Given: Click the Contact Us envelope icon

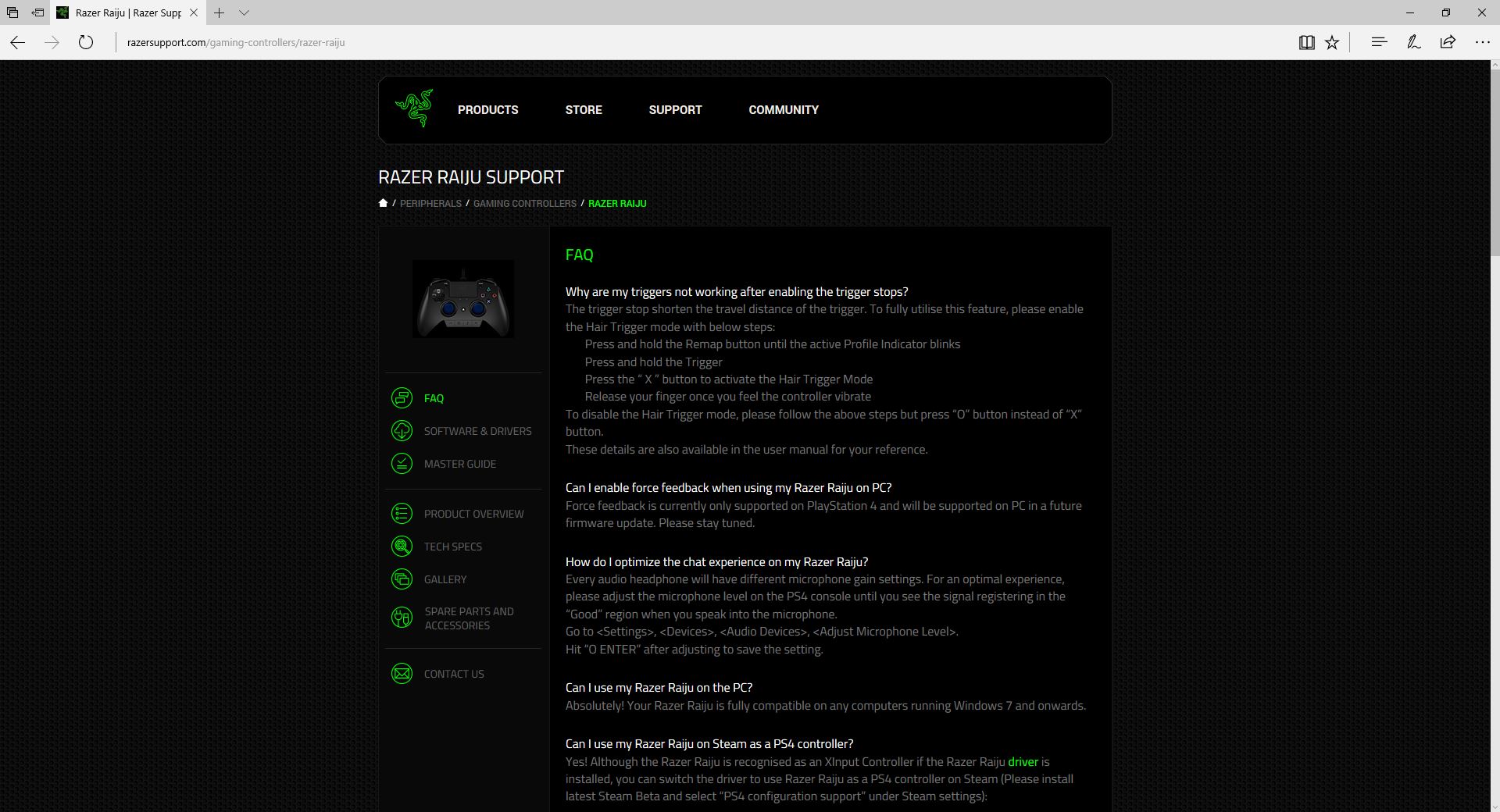Looking at the screenshot, I should pos(402,674).
